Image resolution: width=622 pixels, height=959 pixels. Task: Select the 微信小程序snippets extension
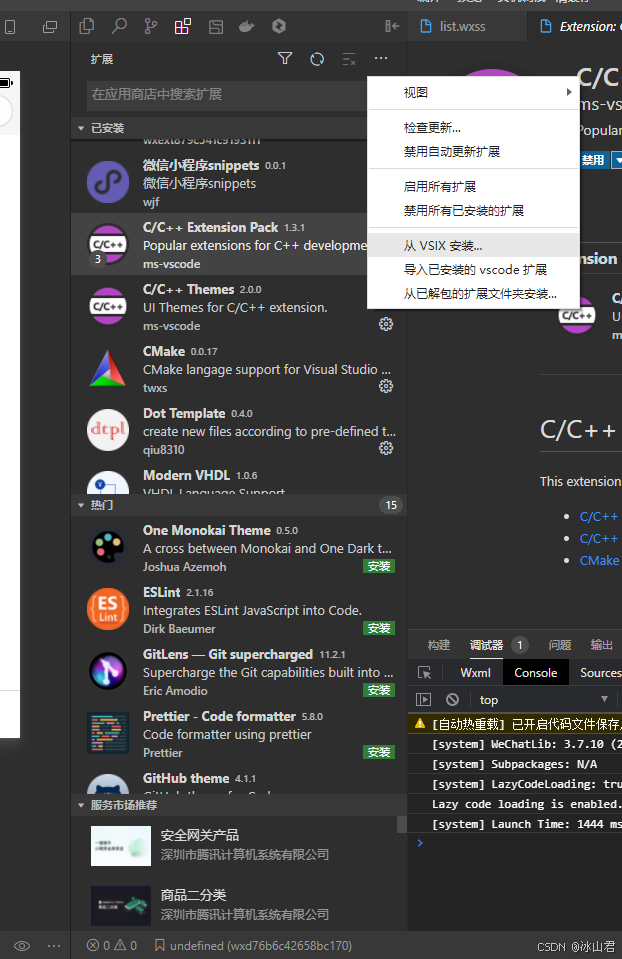pos(239,182)
